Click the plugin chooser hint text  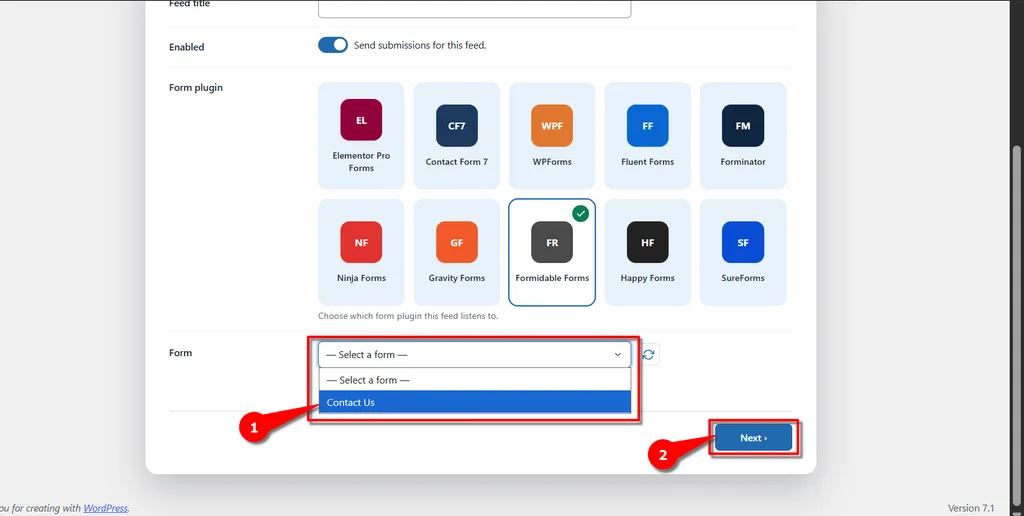coord(408,316)
